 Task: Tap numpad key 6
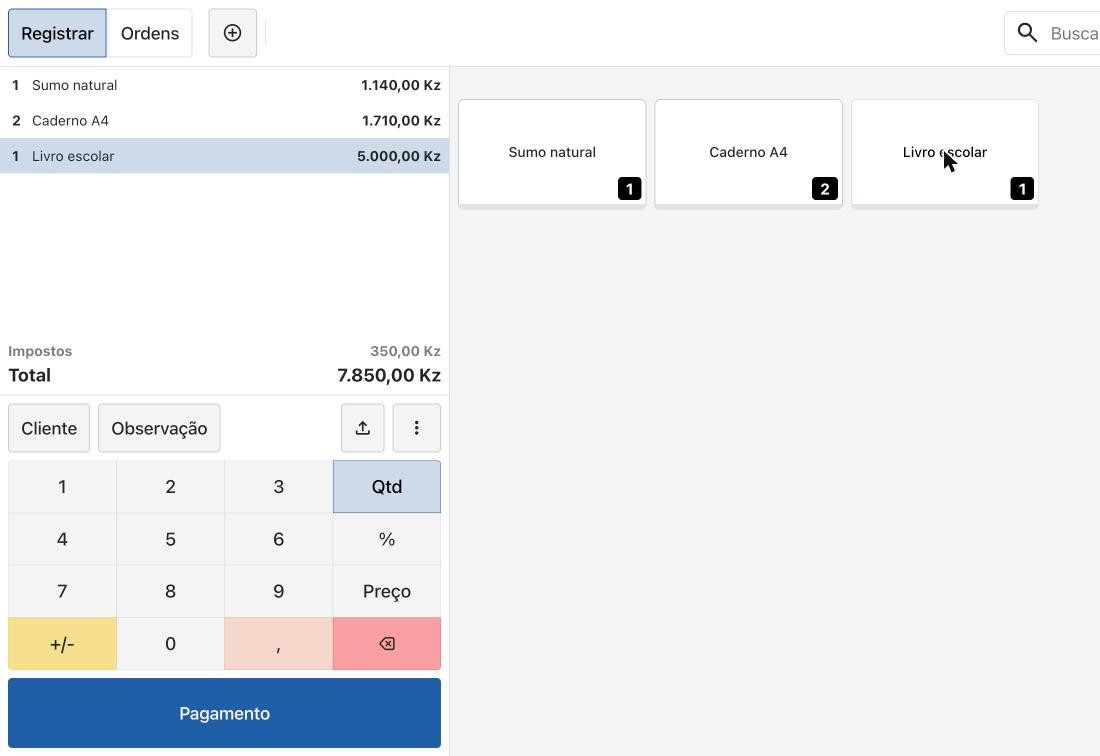pos(279,539)
